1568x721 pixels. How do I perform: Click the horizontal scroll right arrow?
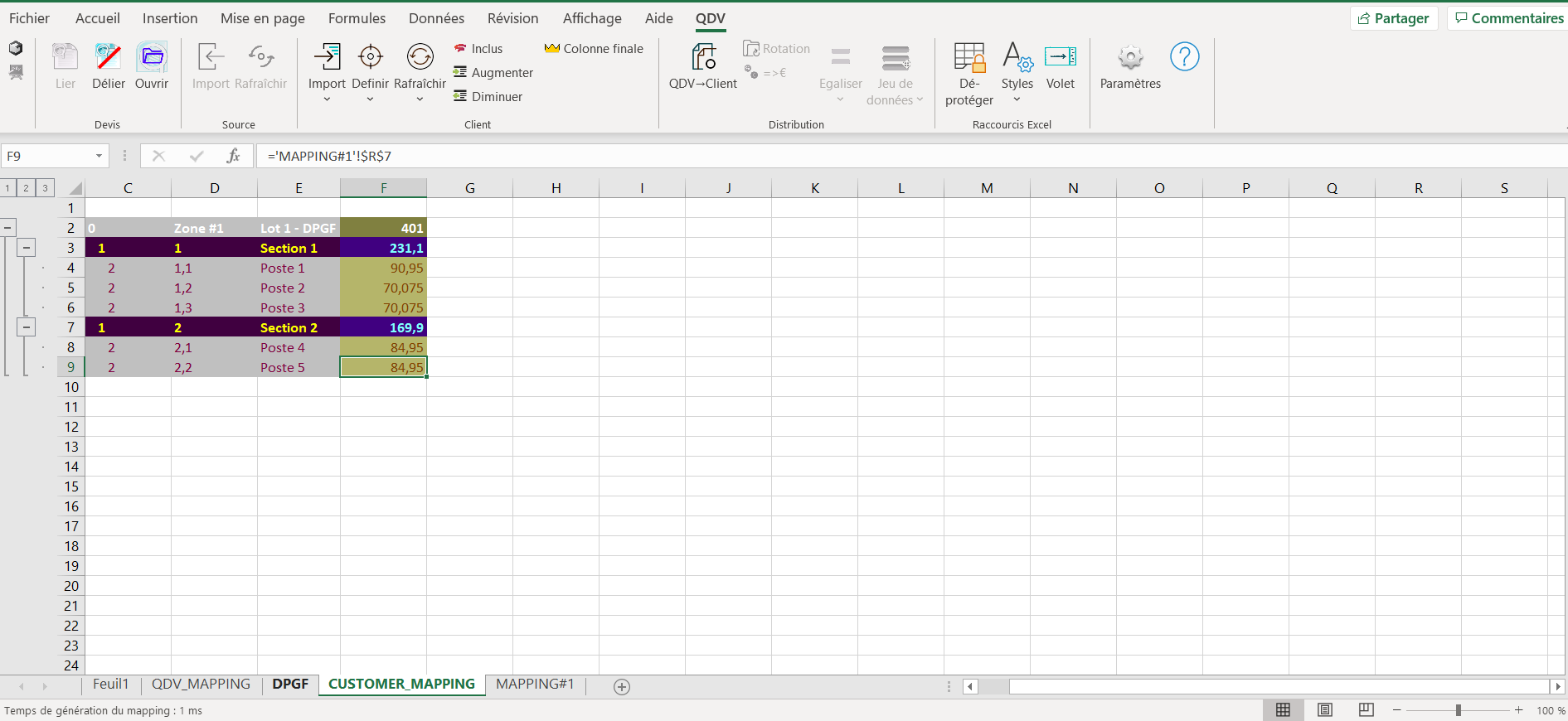coord(1558,686)
